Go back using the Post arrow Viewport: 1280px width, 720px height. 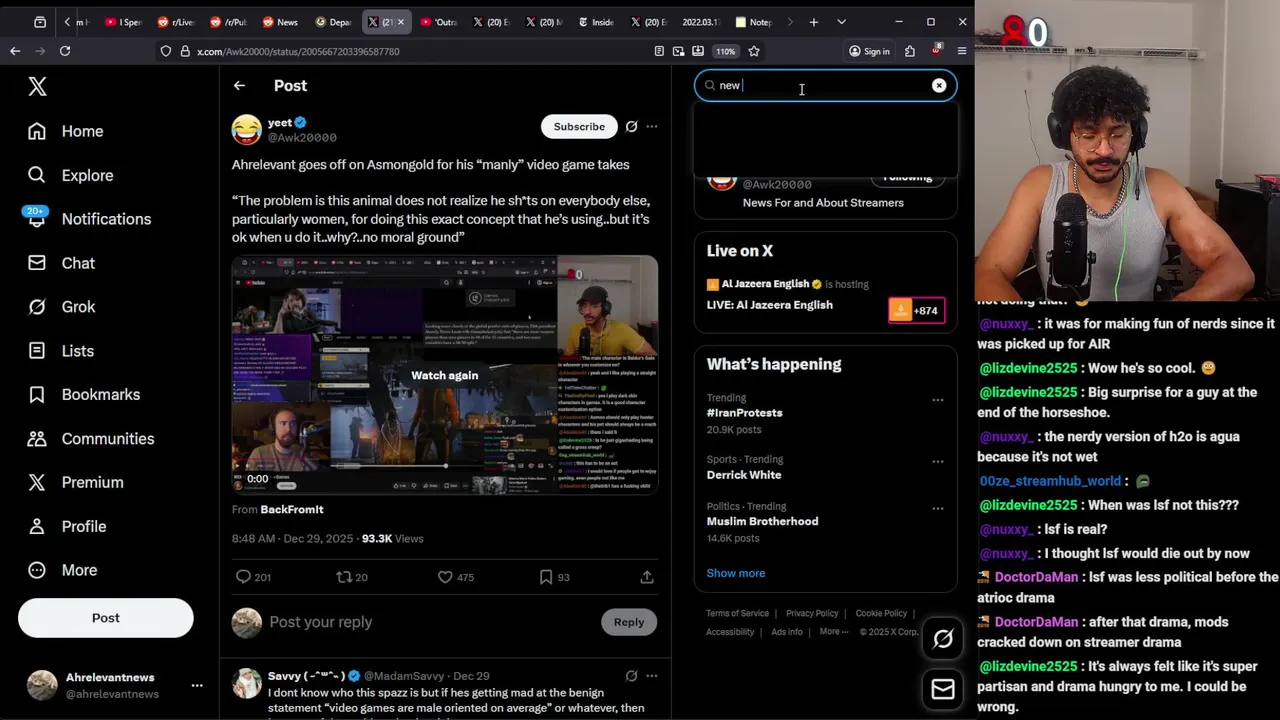tap(239, 86)
